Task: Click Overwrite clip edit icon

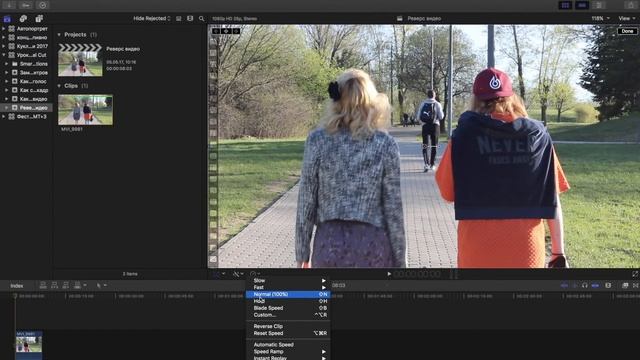Action: click(x=77, y=286)
